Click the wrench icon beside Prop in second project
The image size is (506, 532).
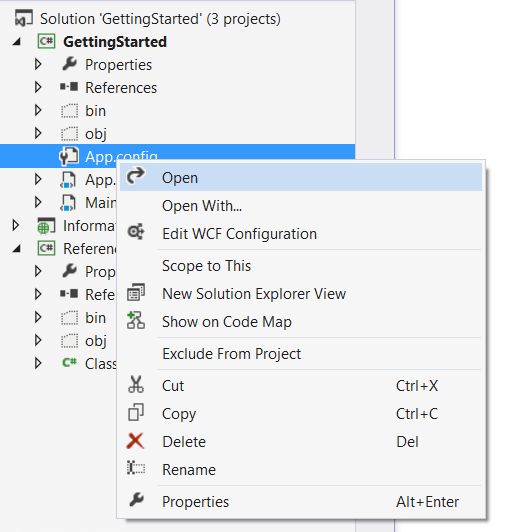pyautogui.click(x=70, y=271)
